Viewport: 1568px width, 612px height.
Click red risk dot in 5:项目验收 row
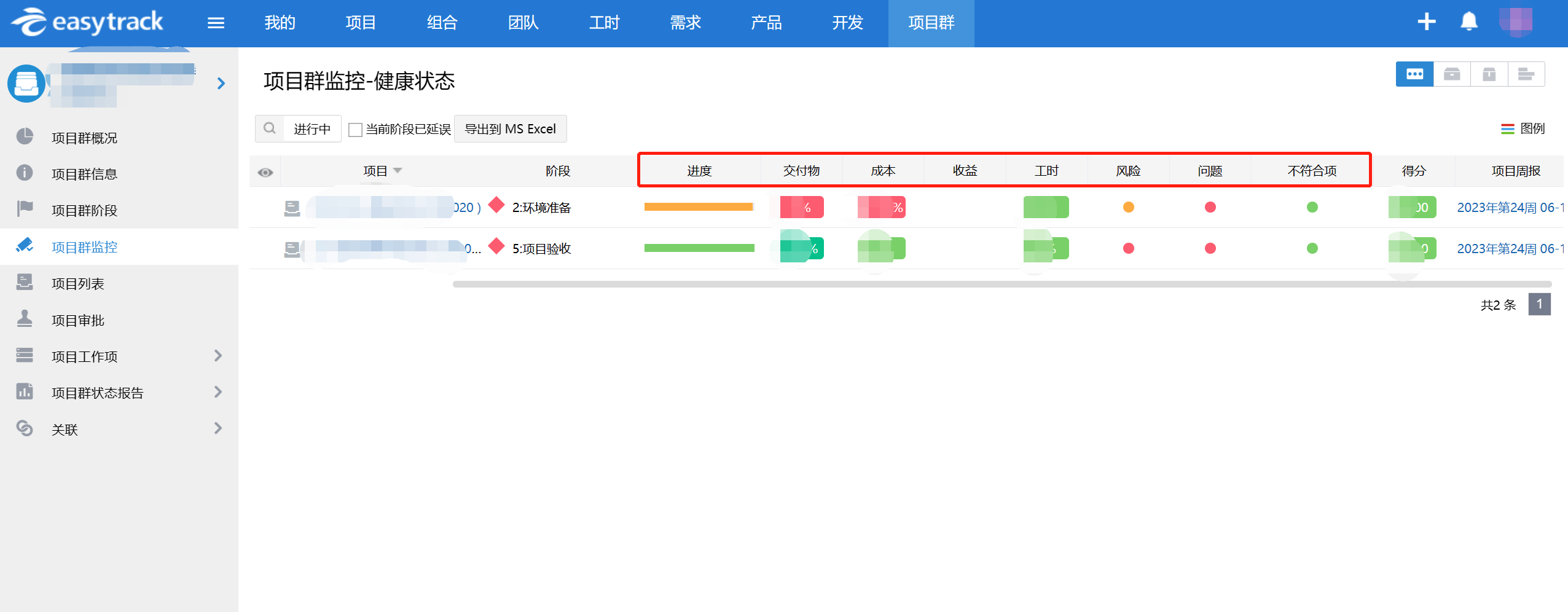coord(1128,248)
